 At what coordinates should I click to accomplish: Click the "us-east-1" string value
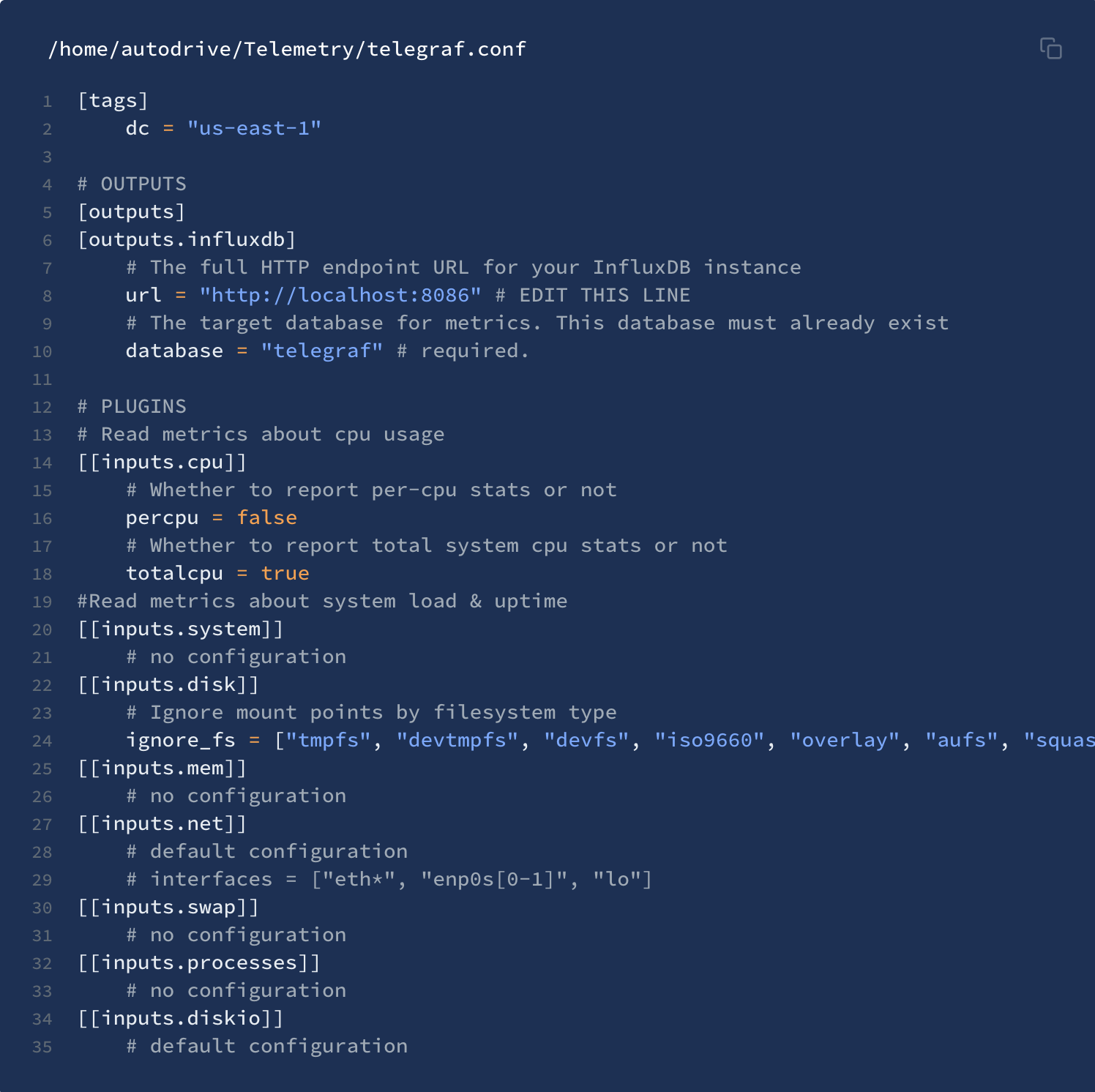[x=254, y=128]
